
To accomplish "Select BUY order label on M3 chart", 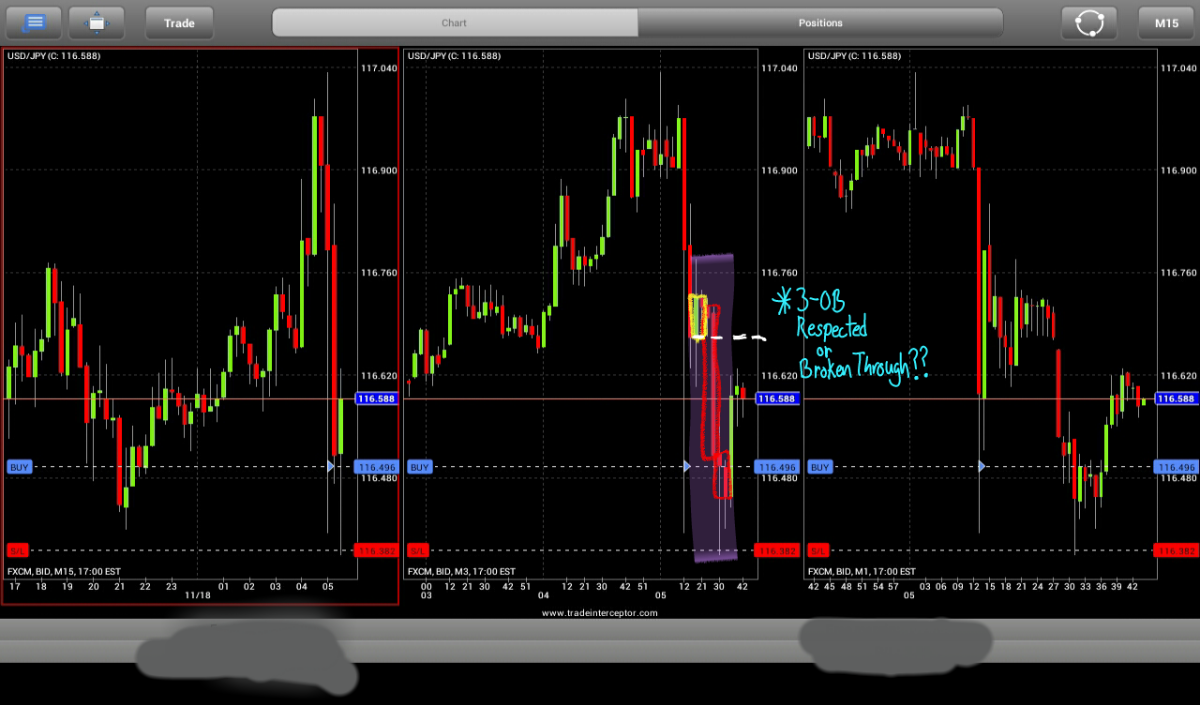I will click(x=419, y=467).
